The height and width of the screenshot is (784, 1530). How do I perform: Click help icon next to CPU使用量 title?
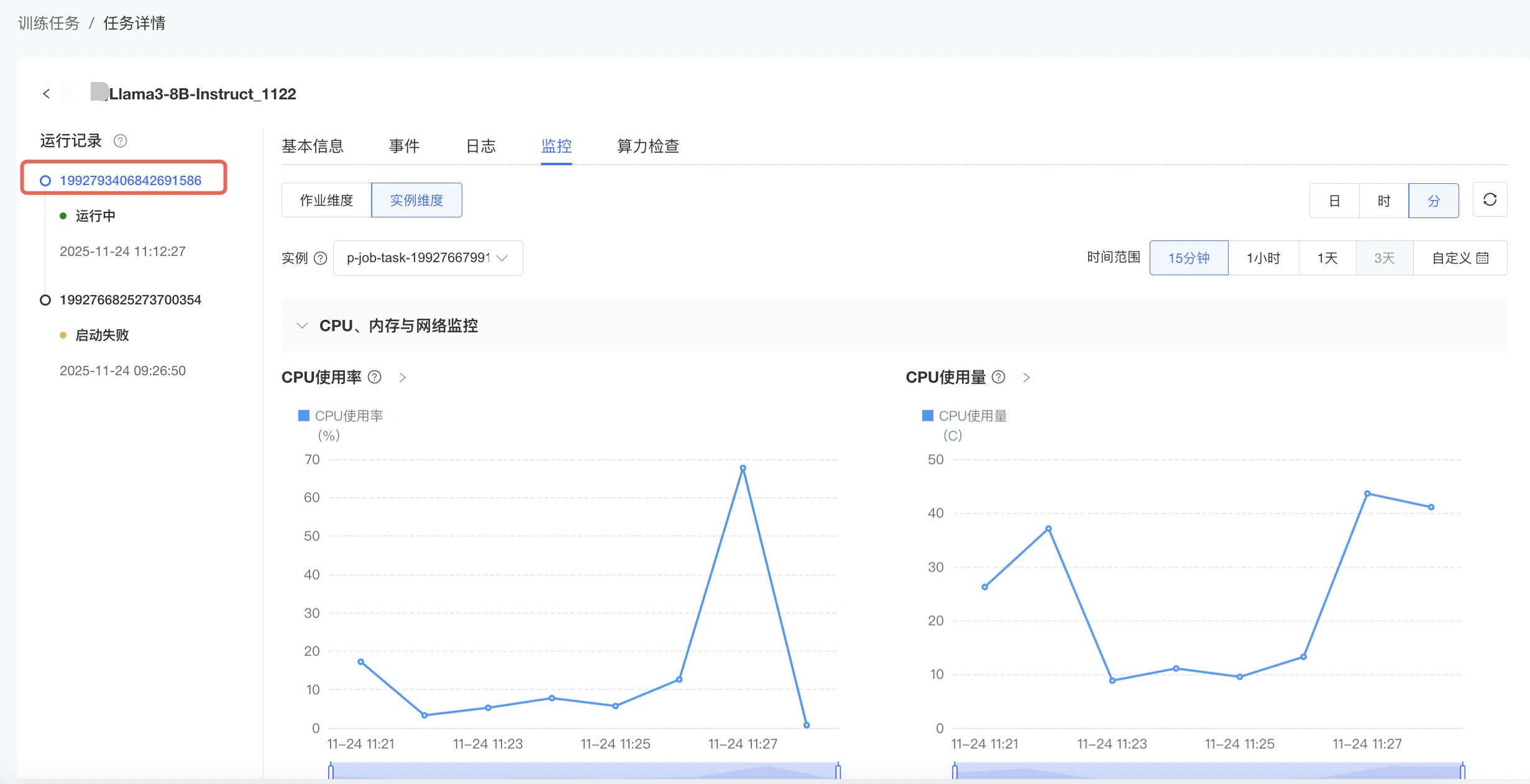[x=999, y=377]
